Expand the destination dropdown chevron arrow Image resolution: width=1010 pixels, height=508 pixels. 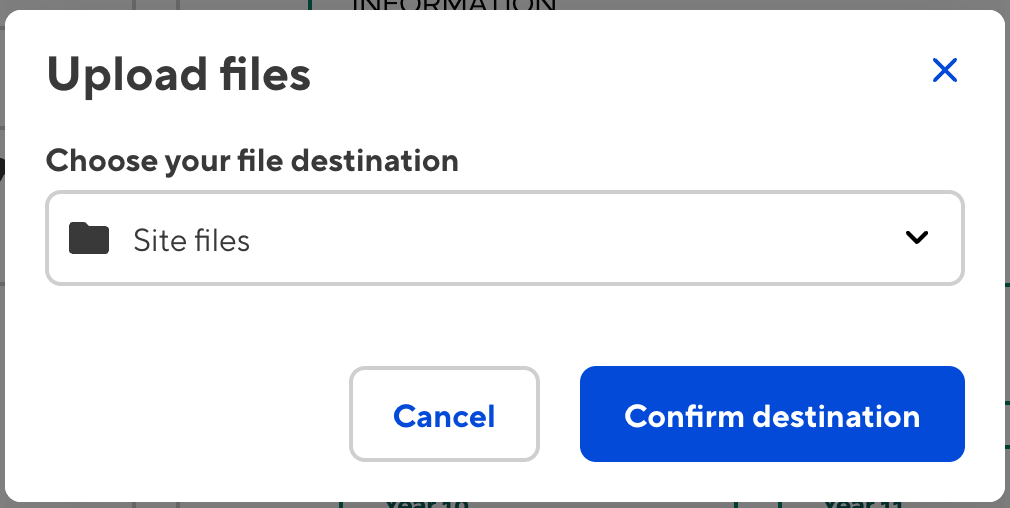(916, 238)
